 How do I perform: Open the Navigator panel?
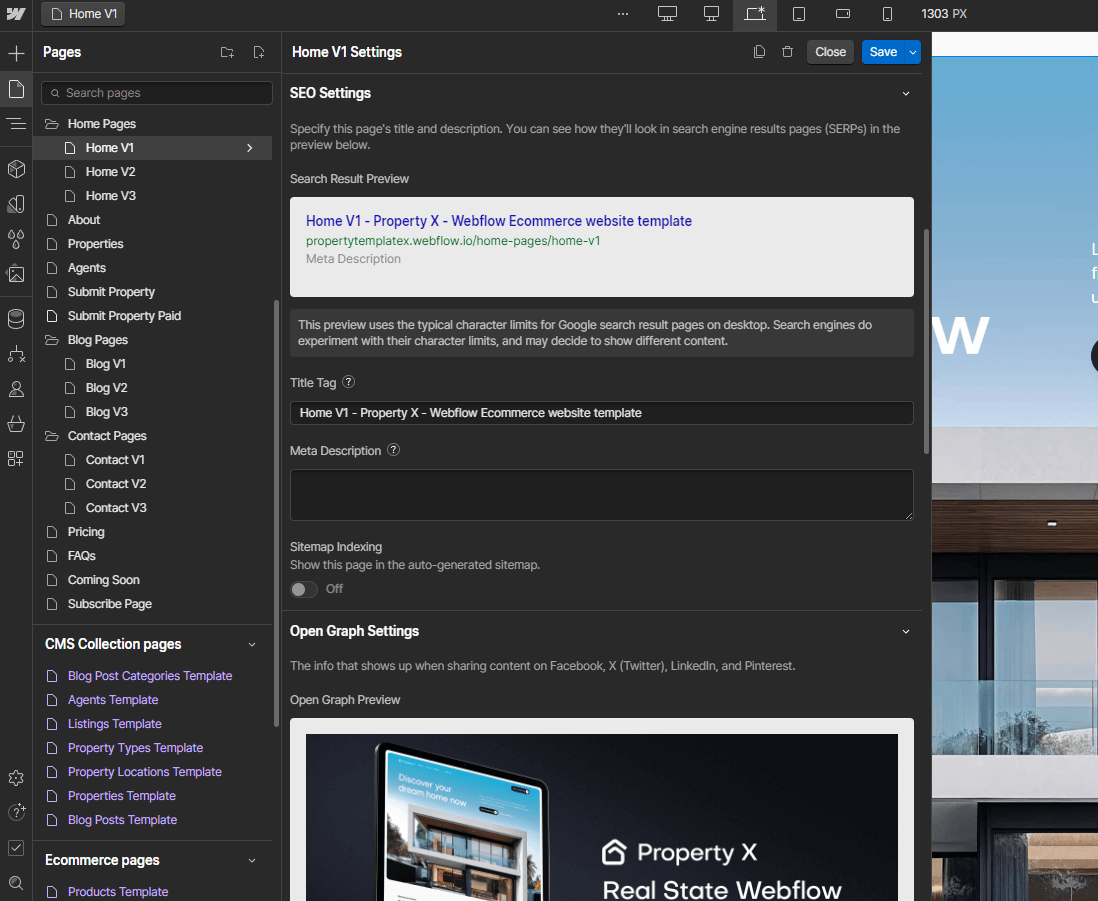(x=15, y=124)
